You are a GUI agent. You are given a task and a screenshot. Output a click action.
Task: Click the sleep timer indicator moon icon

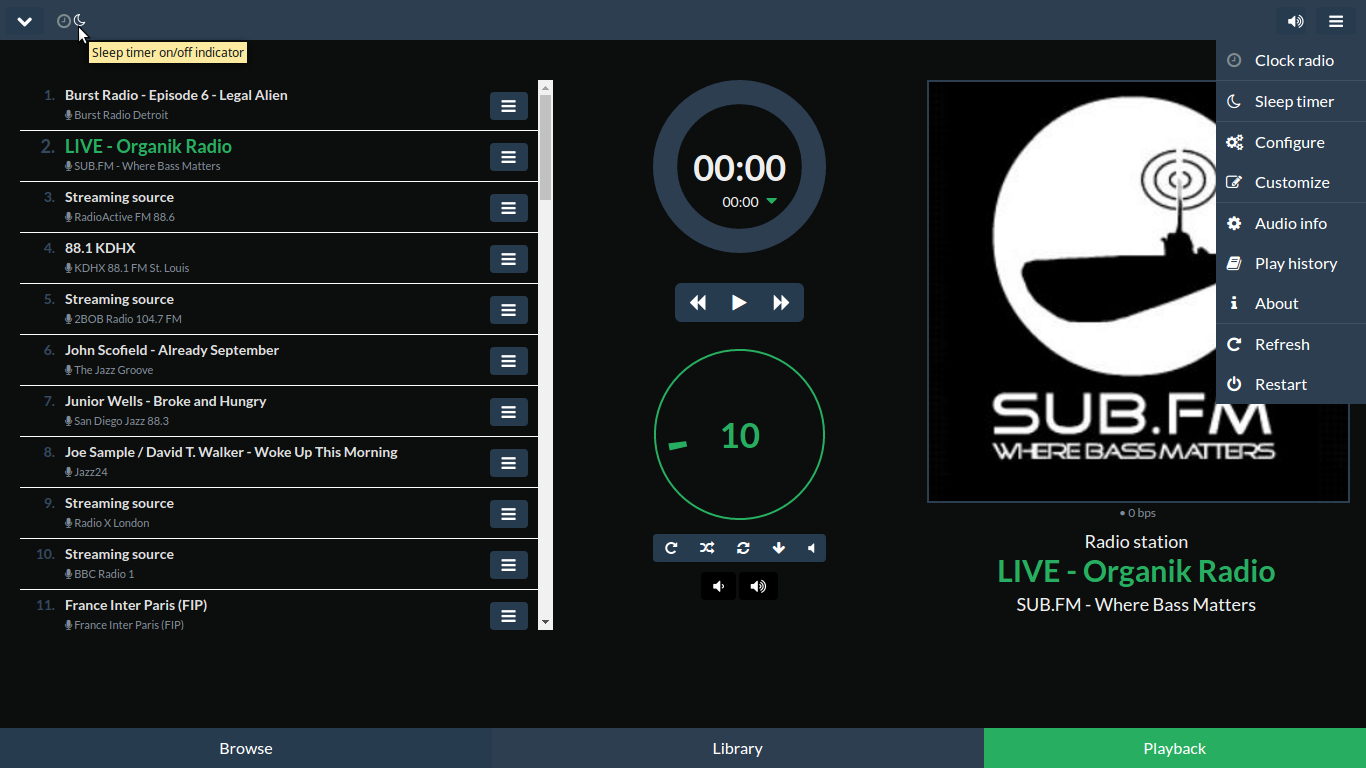tap(80, 21)
